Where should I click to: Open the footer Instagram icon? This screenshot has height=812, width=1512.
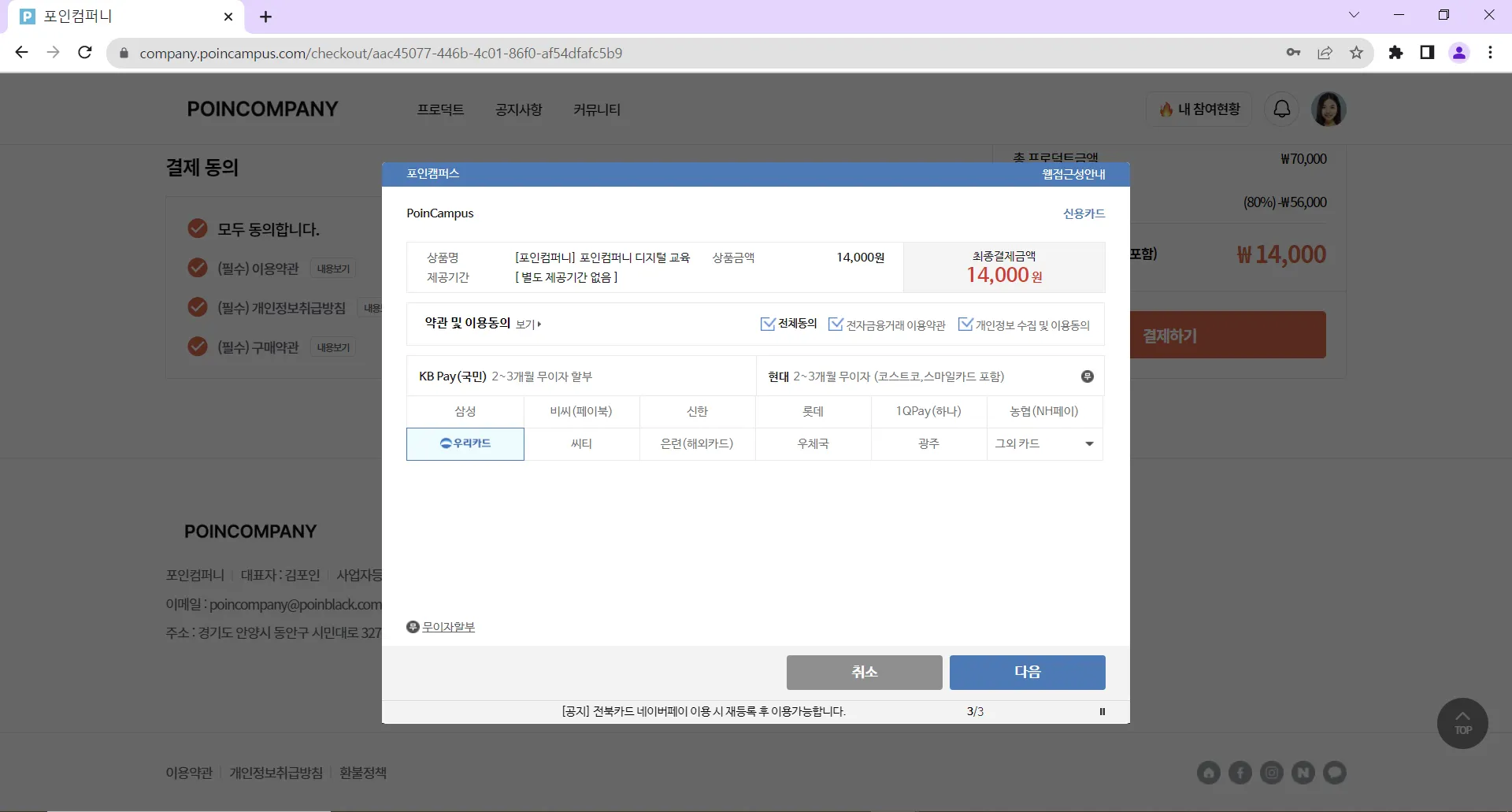[1272, 773]
